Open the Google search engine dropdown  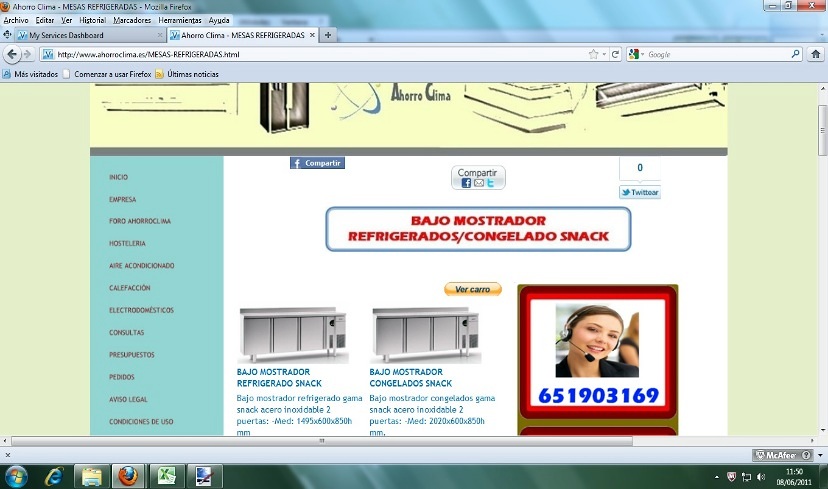pos(637,54)
